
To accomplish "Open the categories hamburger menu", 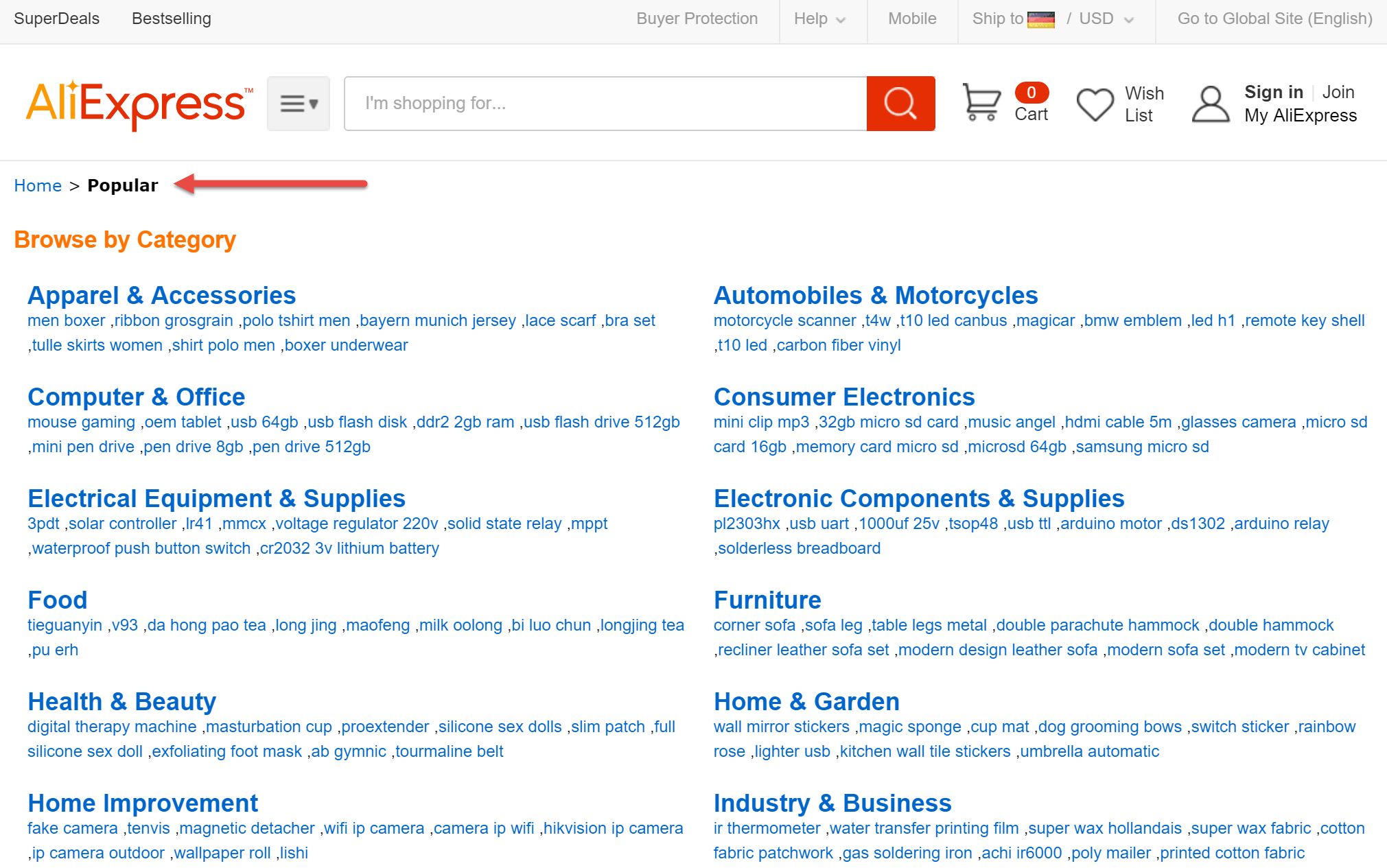I will click(299, 104).
